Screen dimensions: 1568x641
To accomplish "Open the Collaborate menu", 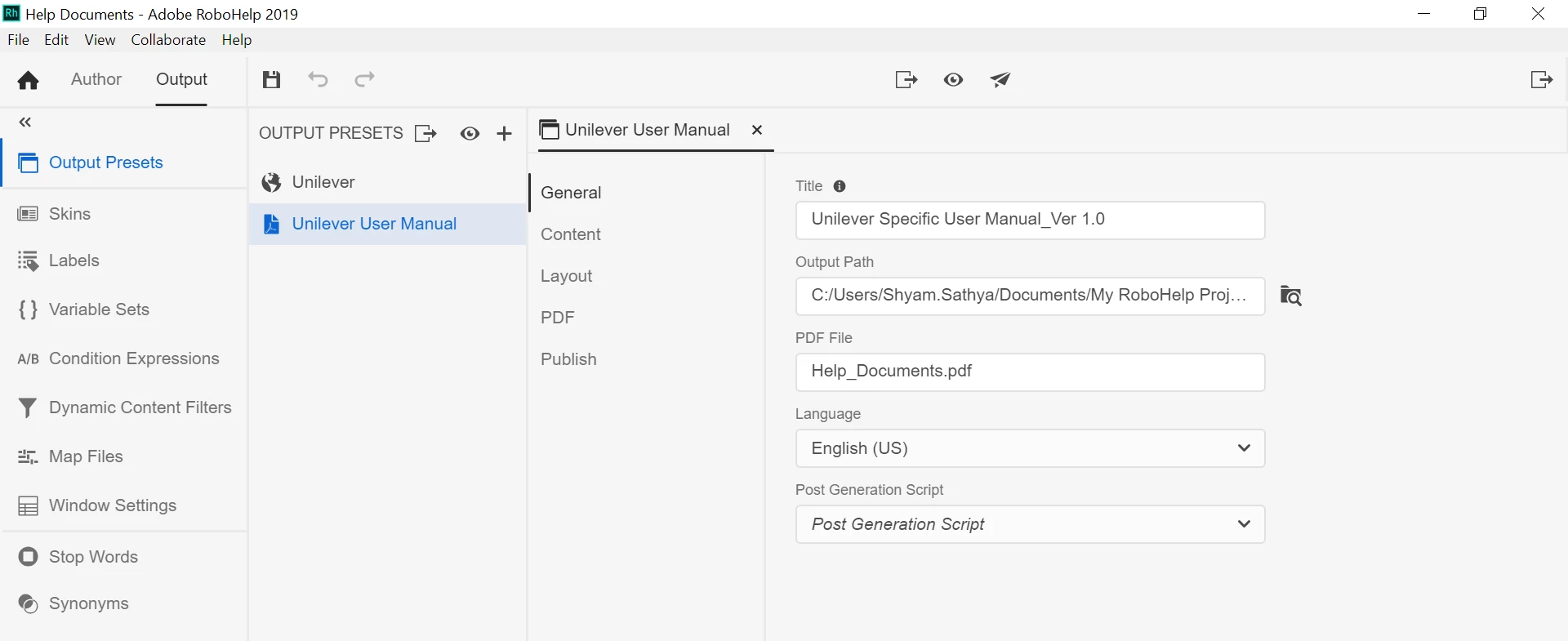I will click(x=168, y=40).
